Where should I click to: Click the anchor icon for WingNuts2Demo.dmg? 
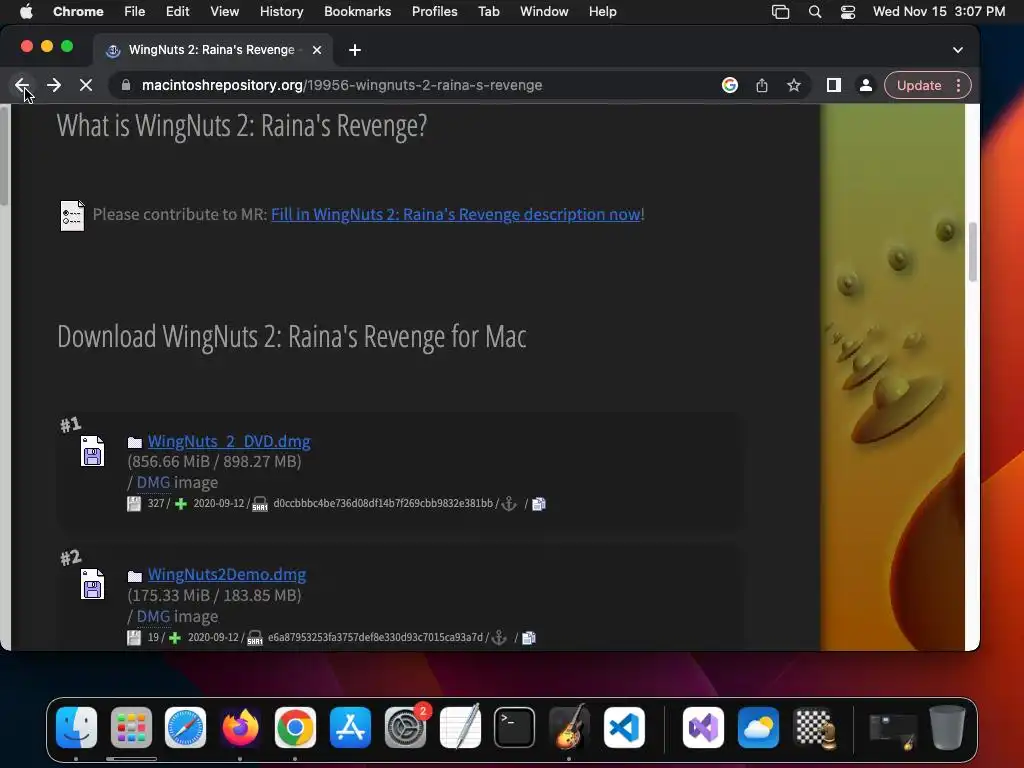498,637
